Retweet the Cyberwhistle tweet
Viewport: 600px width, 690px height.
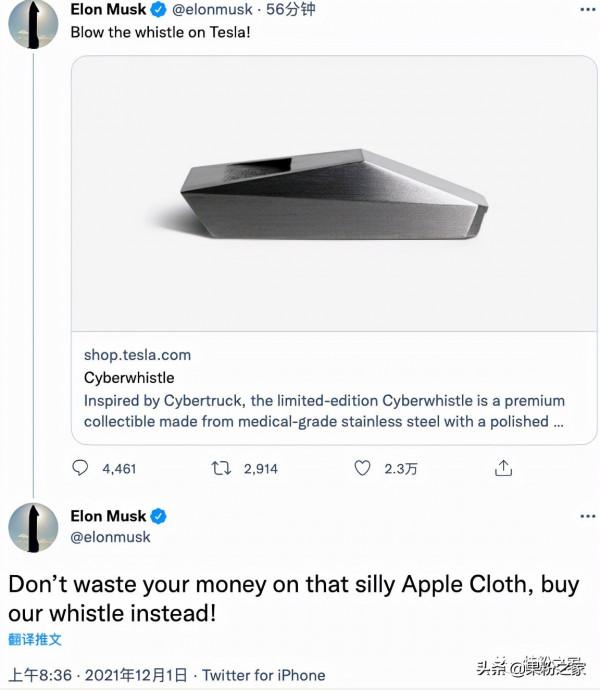pos(223,468)
